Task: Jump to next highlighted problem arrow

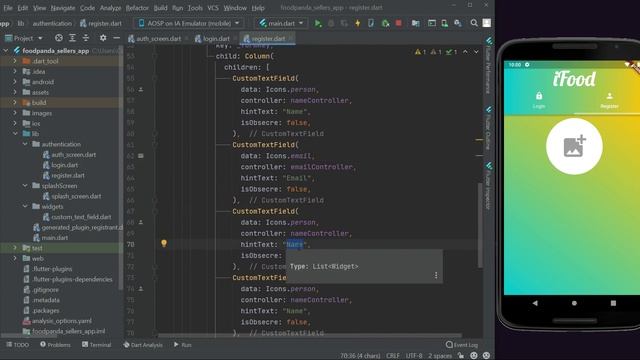Action: point(476,52)
